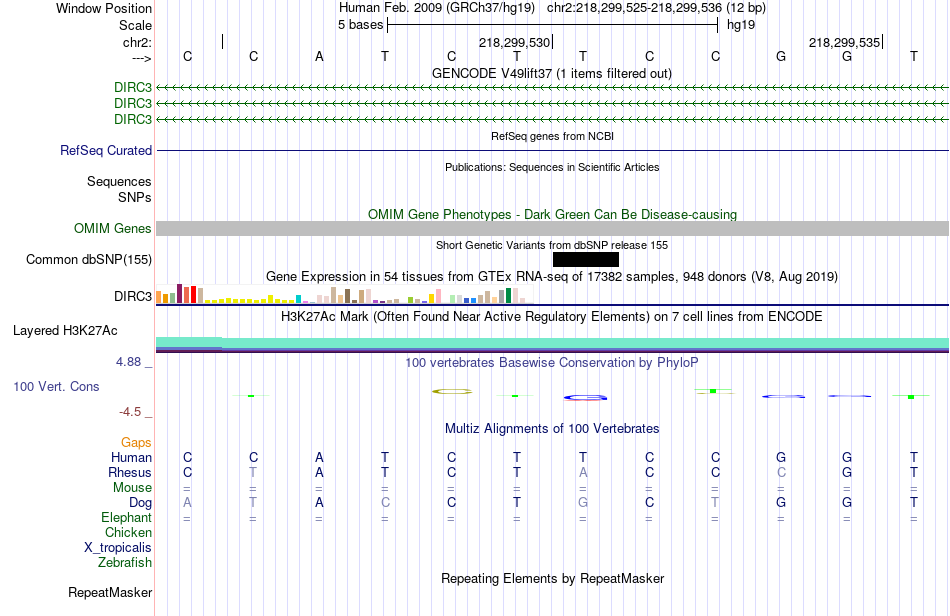
Task: Click the black Common dbSNP(155) variant block
Action: [x=586, y=260]
